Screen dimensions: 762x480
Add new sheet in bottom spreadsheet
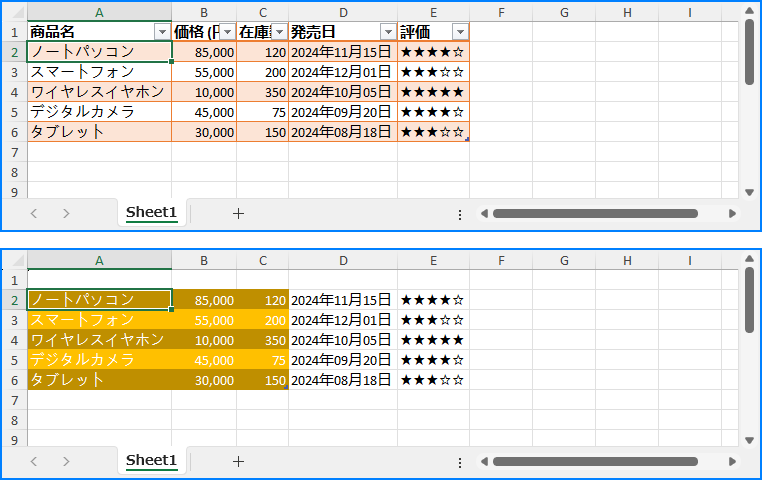(238, 461)
